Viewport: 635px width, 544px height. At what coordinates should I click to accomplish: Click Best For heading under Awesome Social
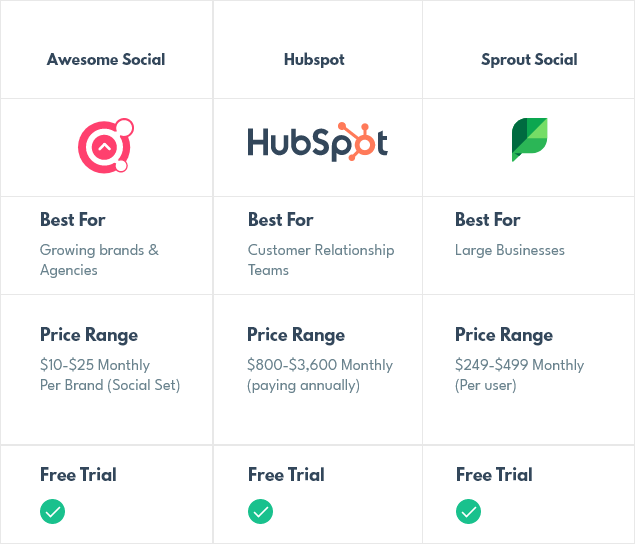point(72,220)
